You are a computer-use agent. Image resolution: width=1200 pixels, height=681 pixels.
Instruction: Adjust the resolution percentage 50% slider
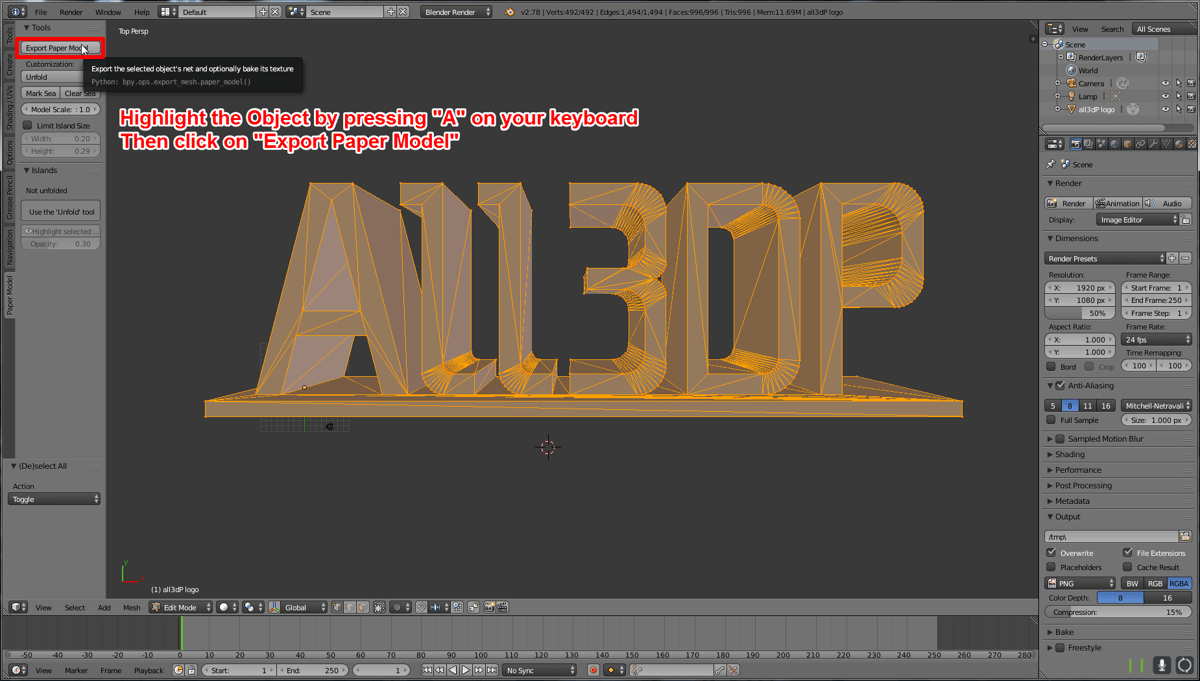(x=1080, y=313)
